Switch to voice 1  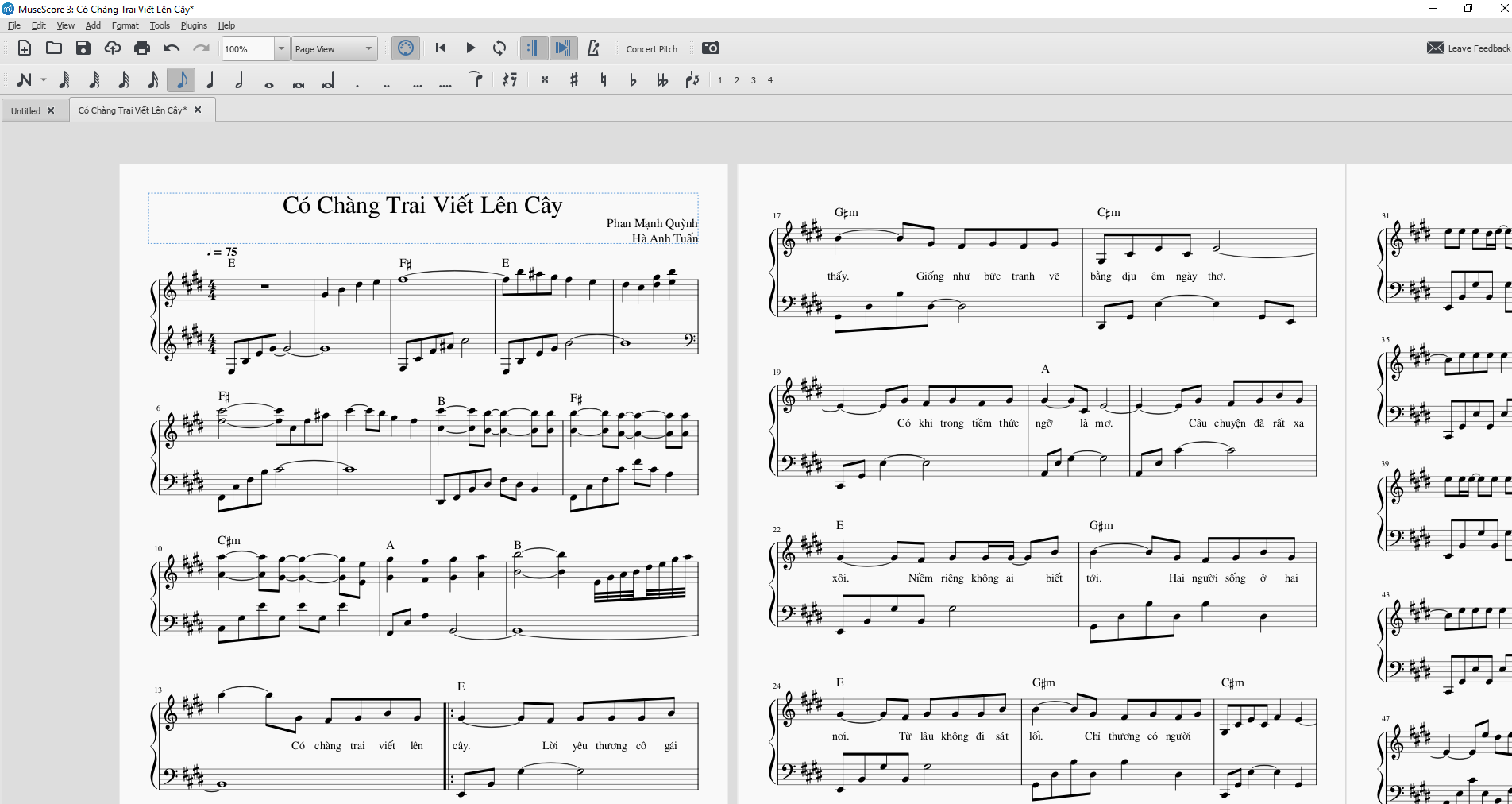pyautogui.click(x=720, y=80)
